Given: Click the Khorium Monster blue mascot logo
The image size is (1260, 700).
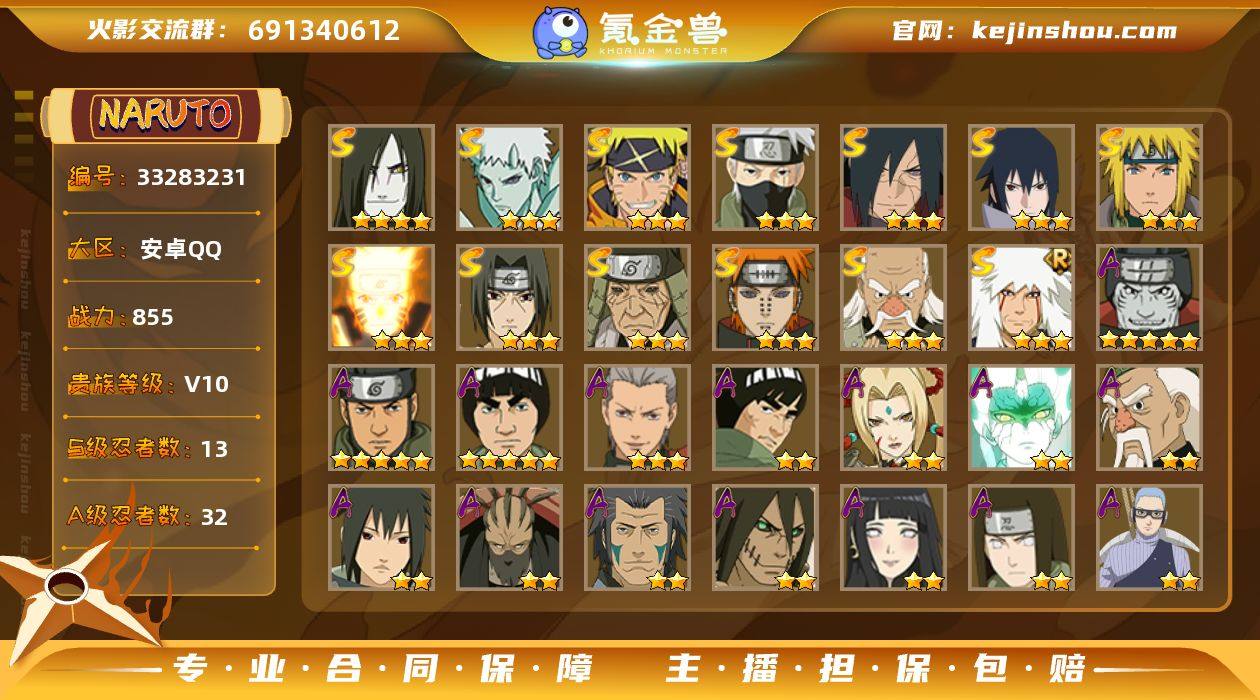Looking at the screenshot, I should (x=560, y=31).
